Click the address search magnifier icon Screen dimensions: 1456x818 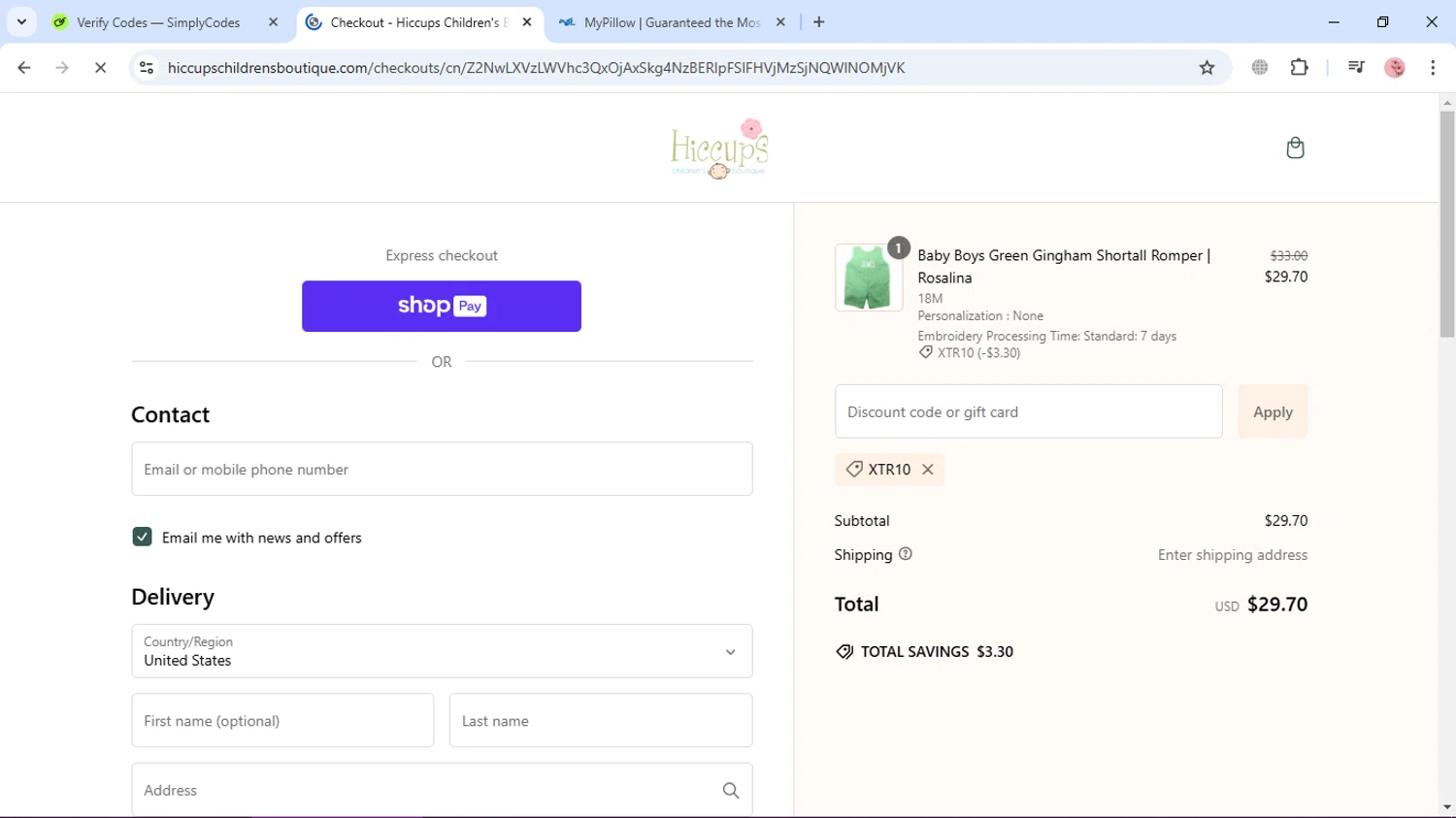coord(731,791)
